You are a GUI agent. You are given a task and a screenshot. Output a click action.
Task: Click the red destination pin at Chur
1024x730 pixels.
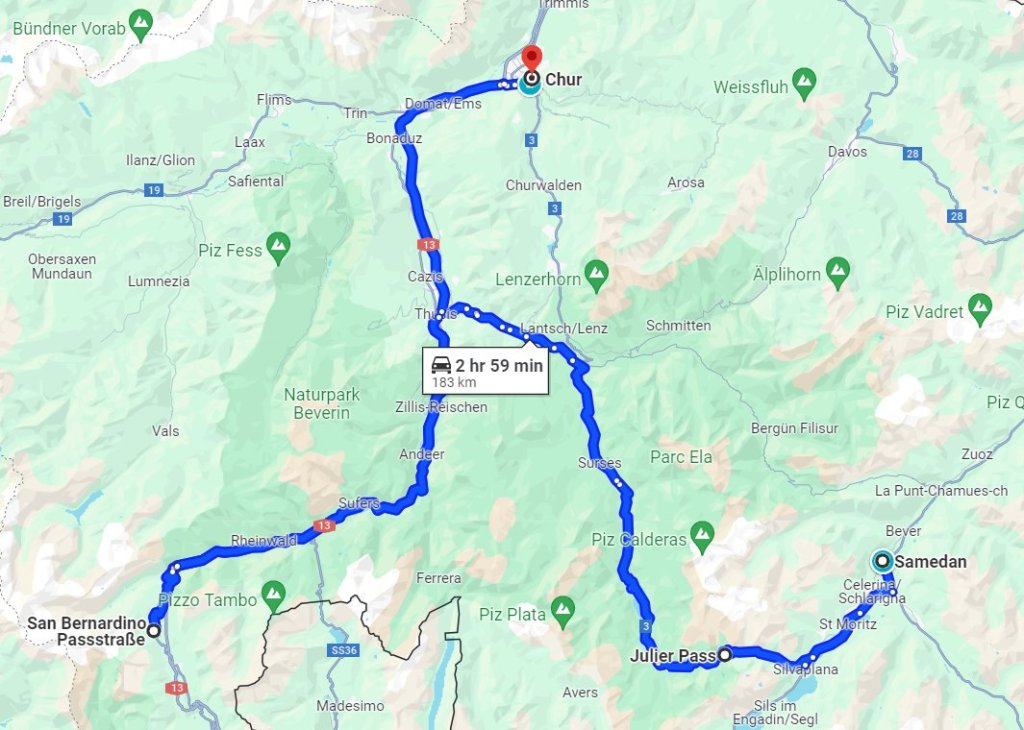tap(532, 58)
